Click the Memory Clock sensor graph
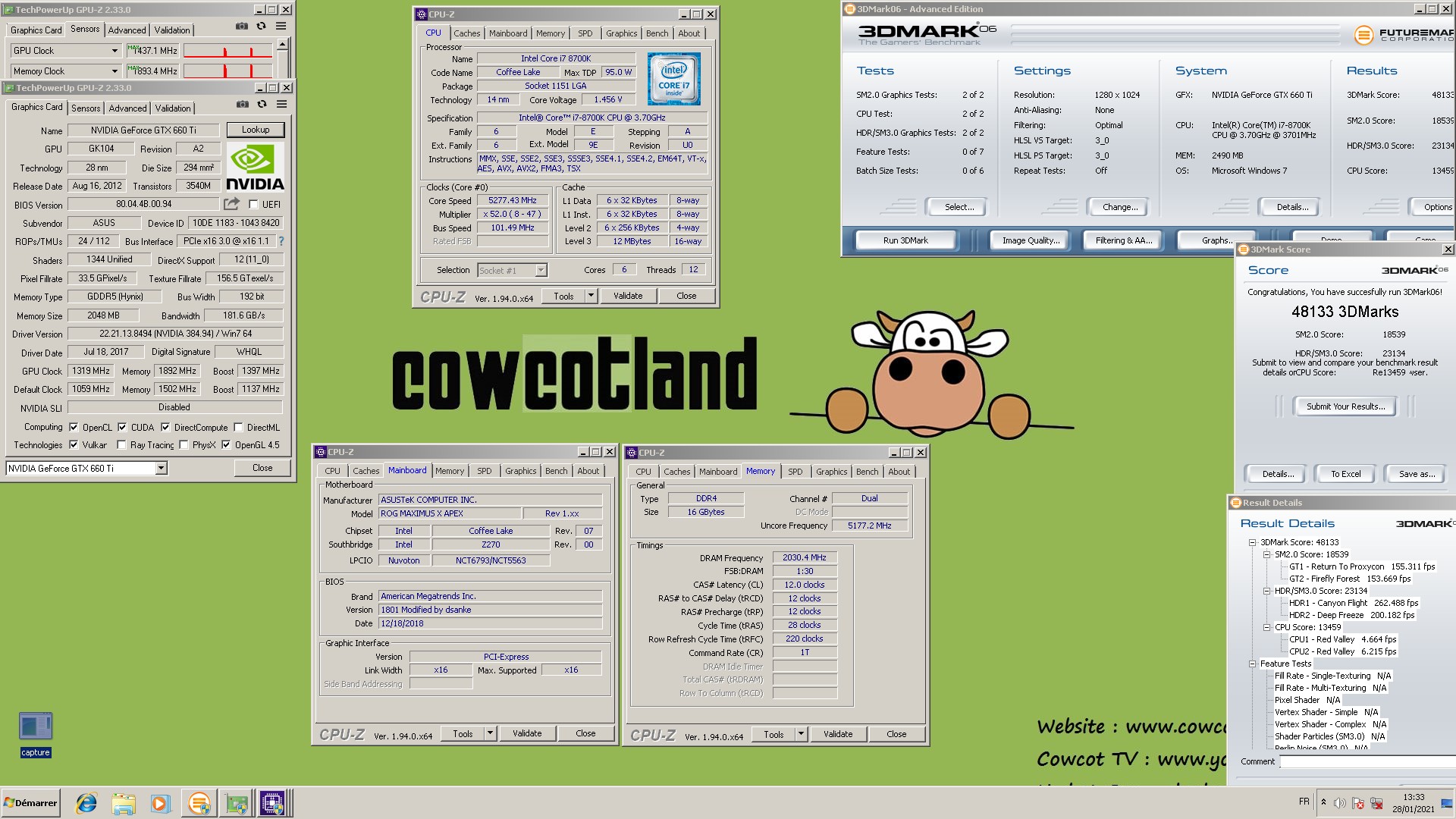1456x819 pixels. coord(228,71)
